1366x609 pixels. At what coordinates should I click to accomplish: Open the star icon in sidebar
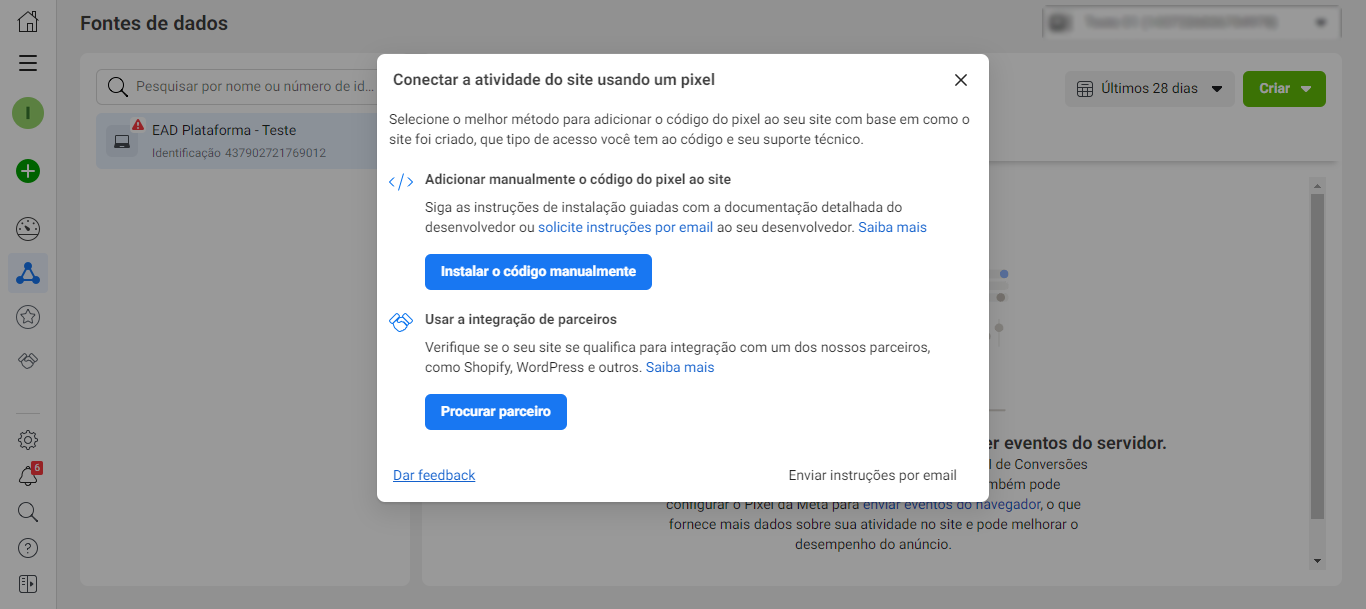point(28,317)
